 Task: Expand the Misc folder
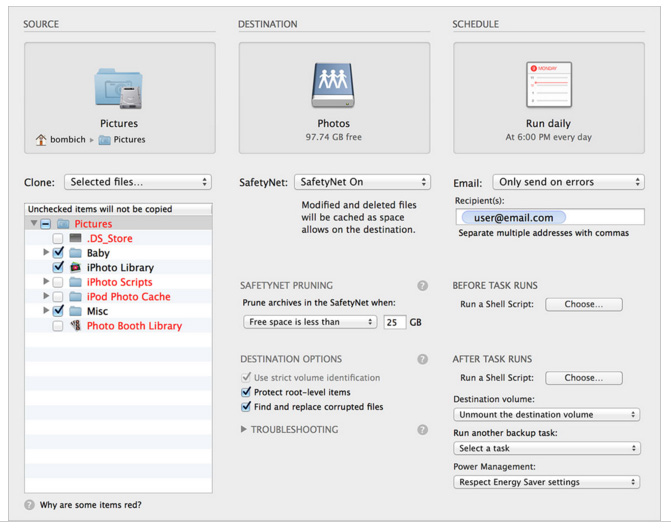[x=46, y=310]
